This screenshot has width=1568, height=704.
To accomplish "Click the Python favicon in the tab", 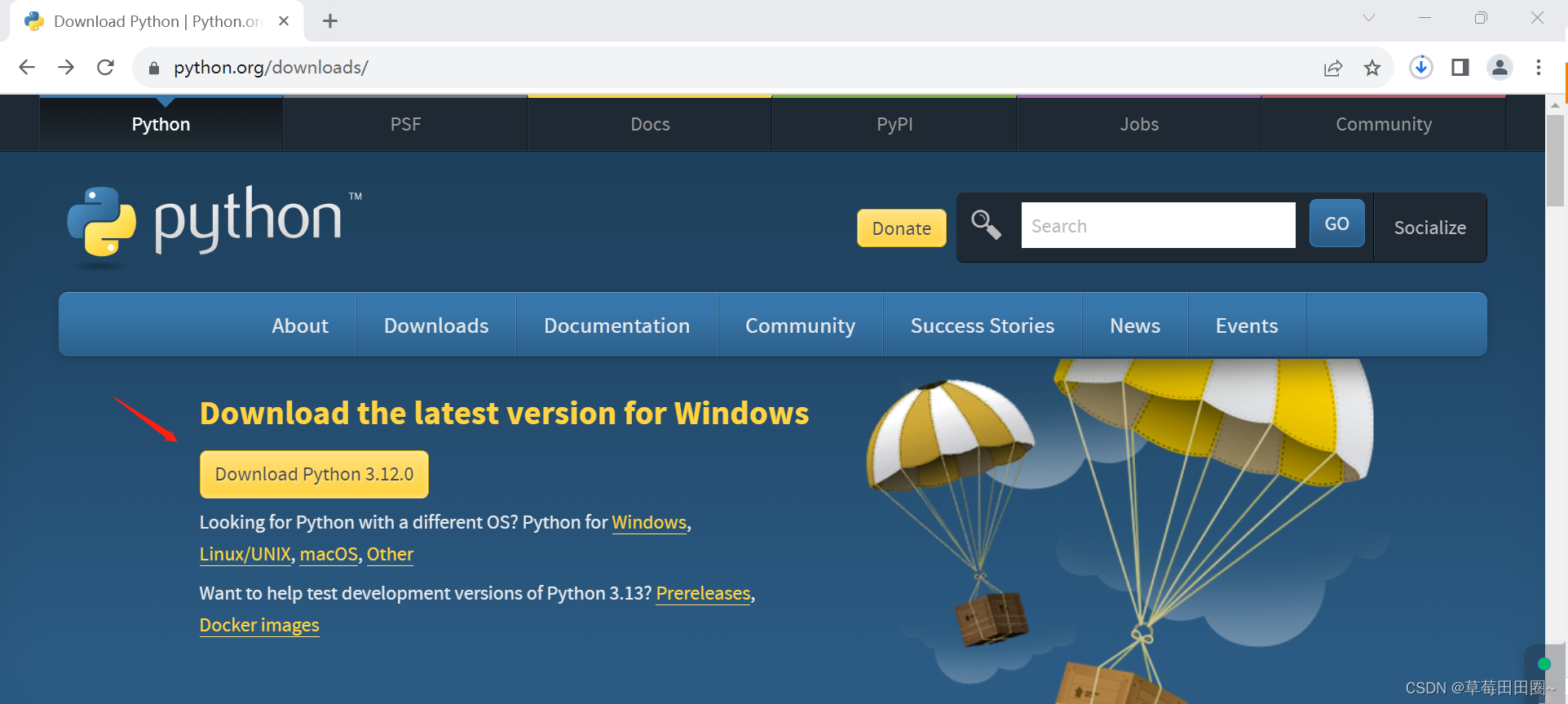I will 34,21.
